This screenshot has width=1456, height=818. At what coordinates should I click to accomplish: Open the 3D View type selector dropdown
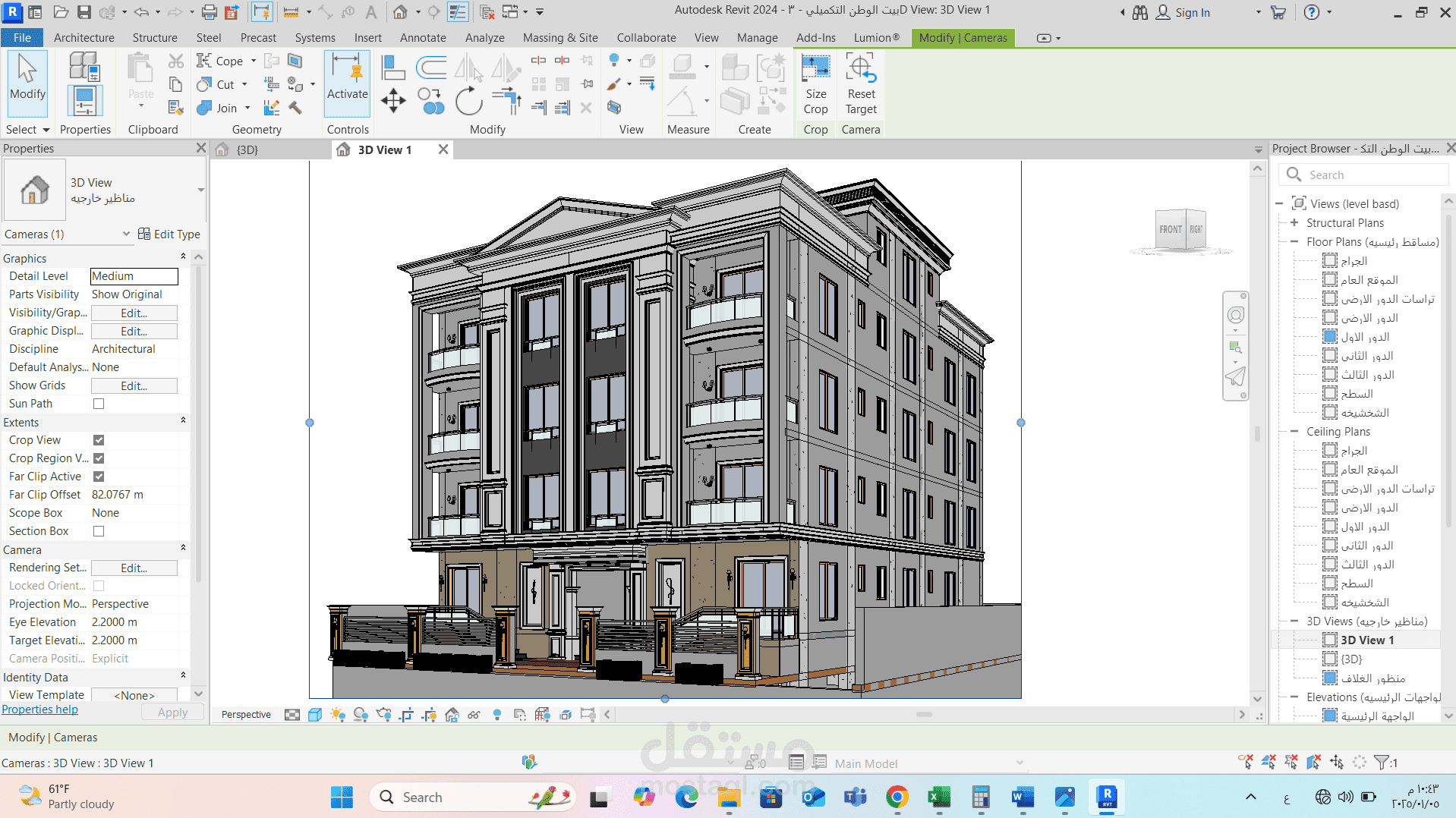tap(200, 190)
